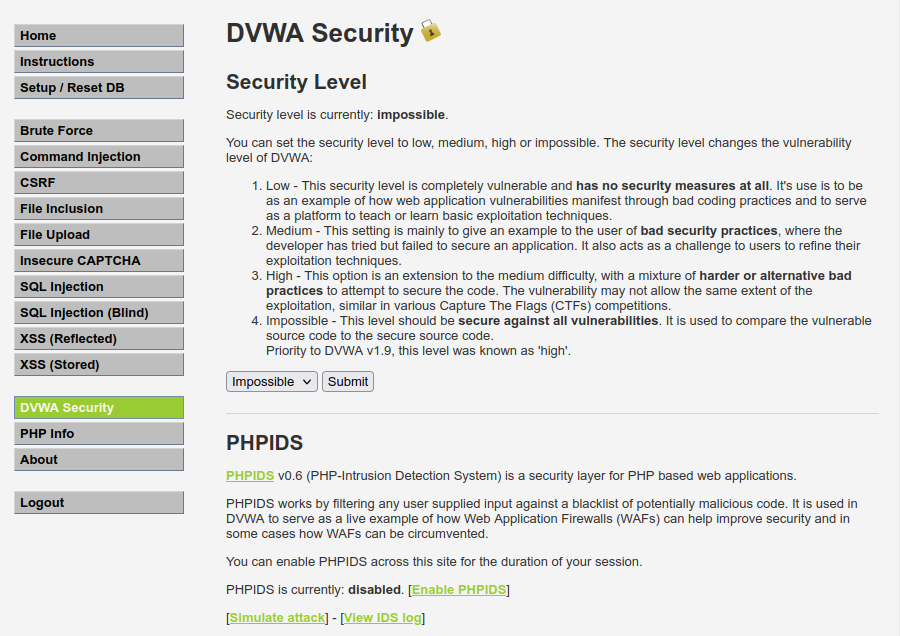Select XSS (Reflected) in the sidebar
900x636 pixels.
(x=99, y=339)
